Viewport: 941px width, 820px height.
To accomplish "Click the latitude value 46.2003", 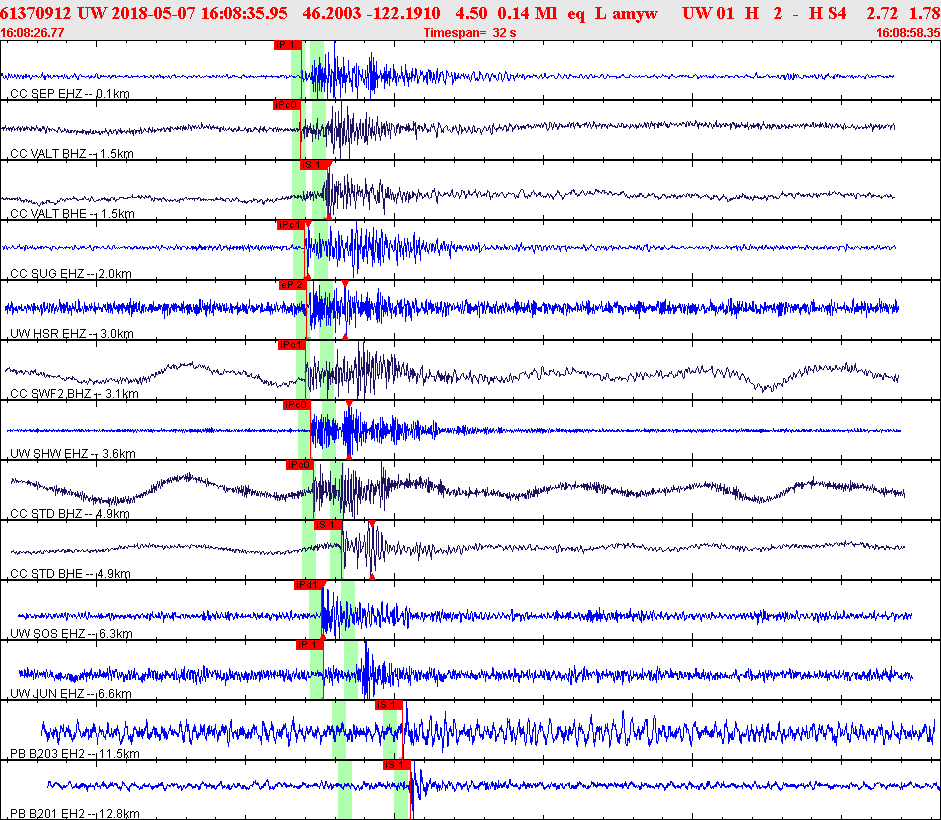I will (x=332, y=13).
